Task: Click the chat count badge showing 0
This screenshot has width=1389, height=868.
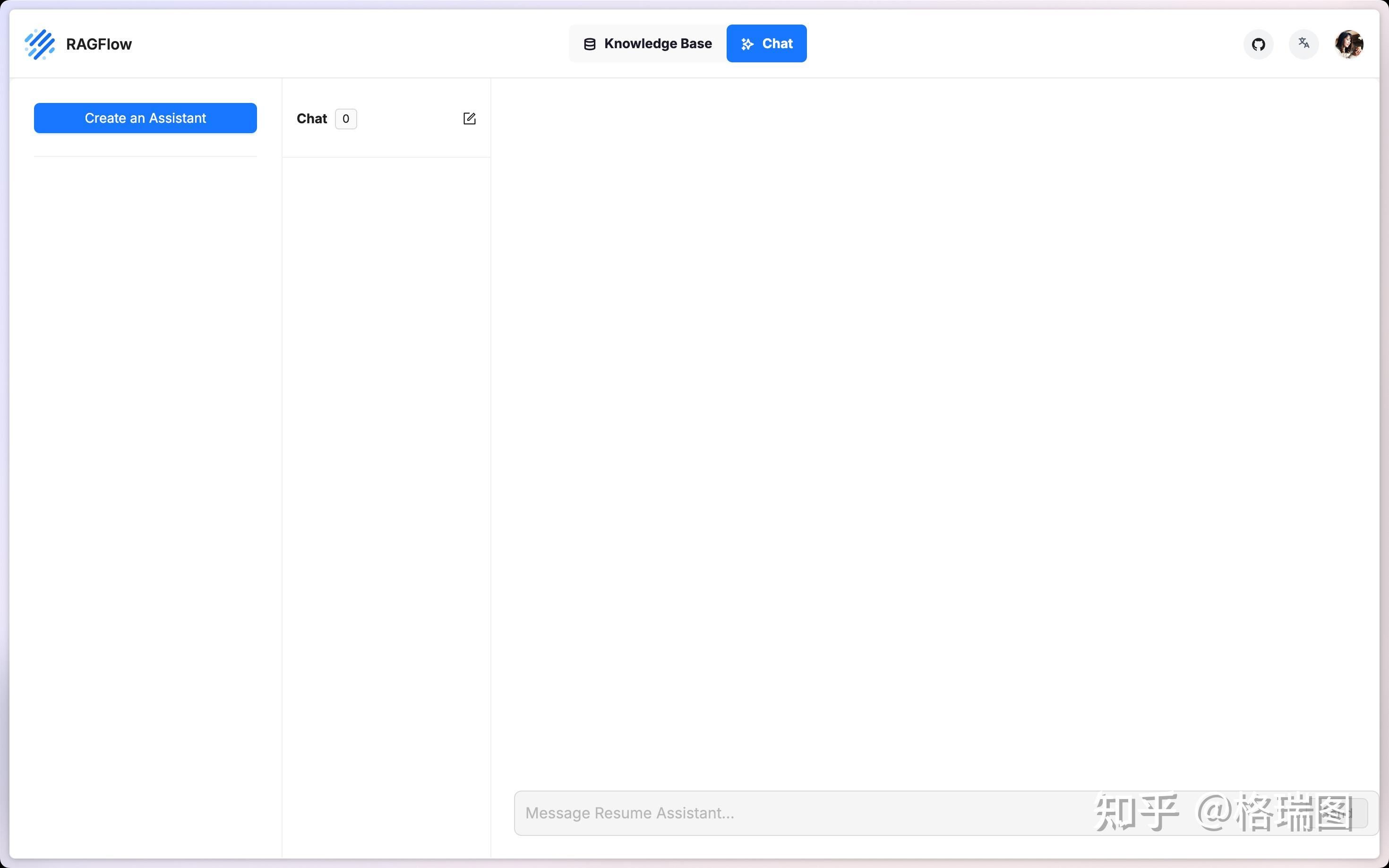Action: [x=346, y=119]
